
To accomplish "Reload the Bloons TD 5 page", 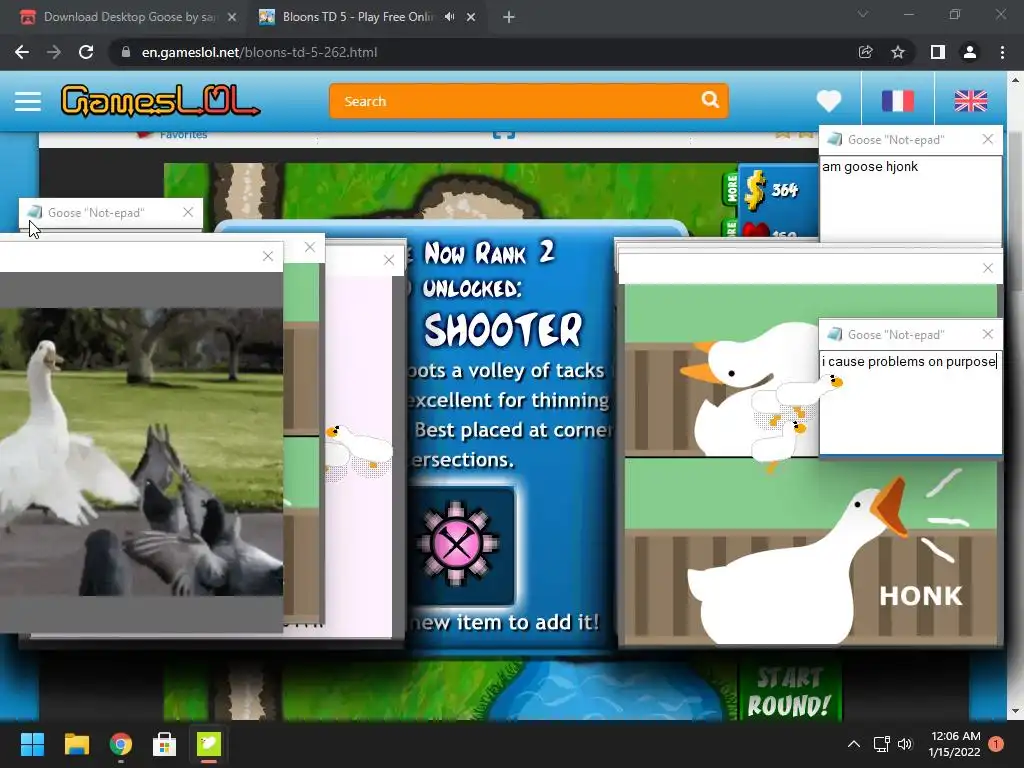I will [x=86, y=52].
